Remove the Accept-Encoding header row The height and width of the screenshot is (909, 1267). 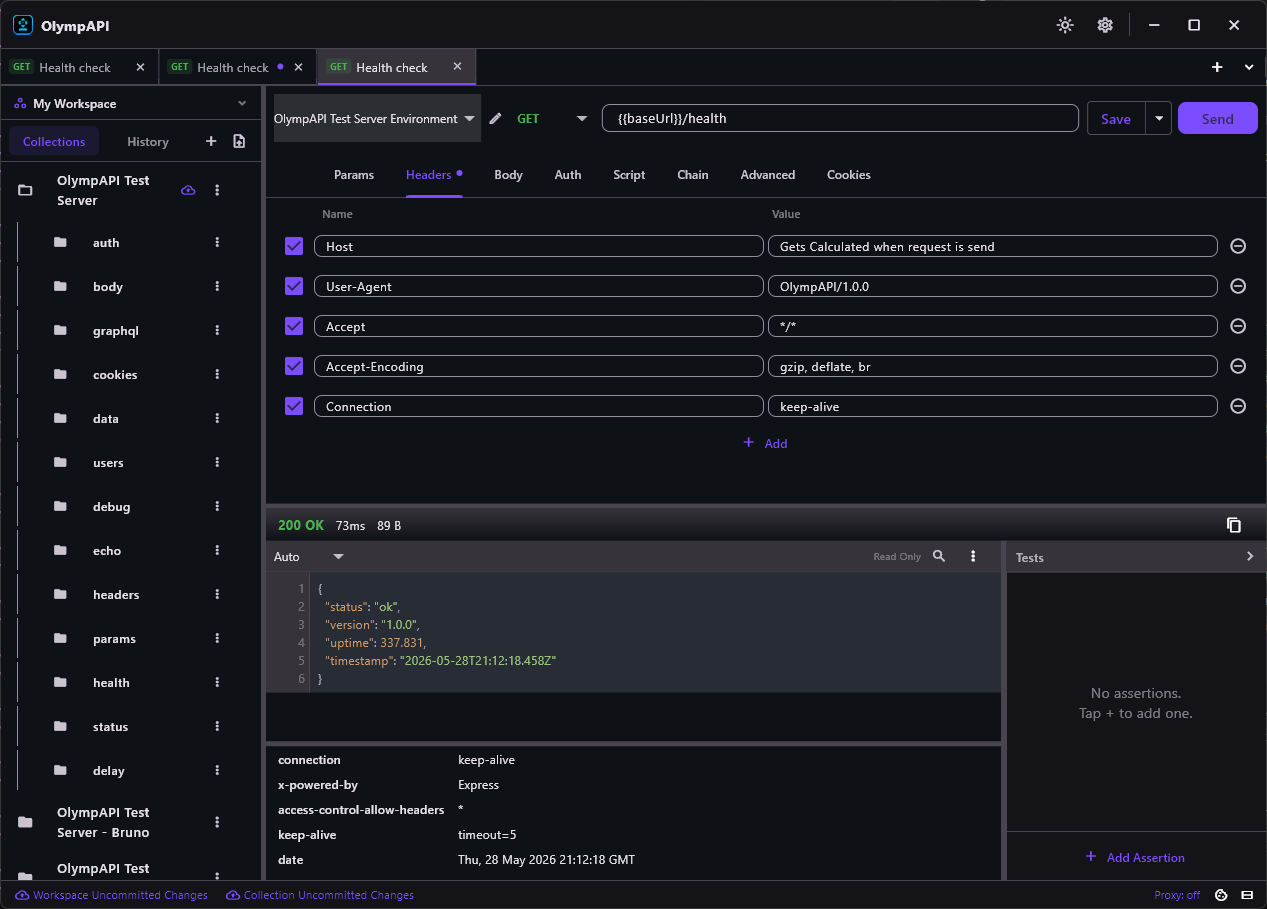tap(1238, 366)
